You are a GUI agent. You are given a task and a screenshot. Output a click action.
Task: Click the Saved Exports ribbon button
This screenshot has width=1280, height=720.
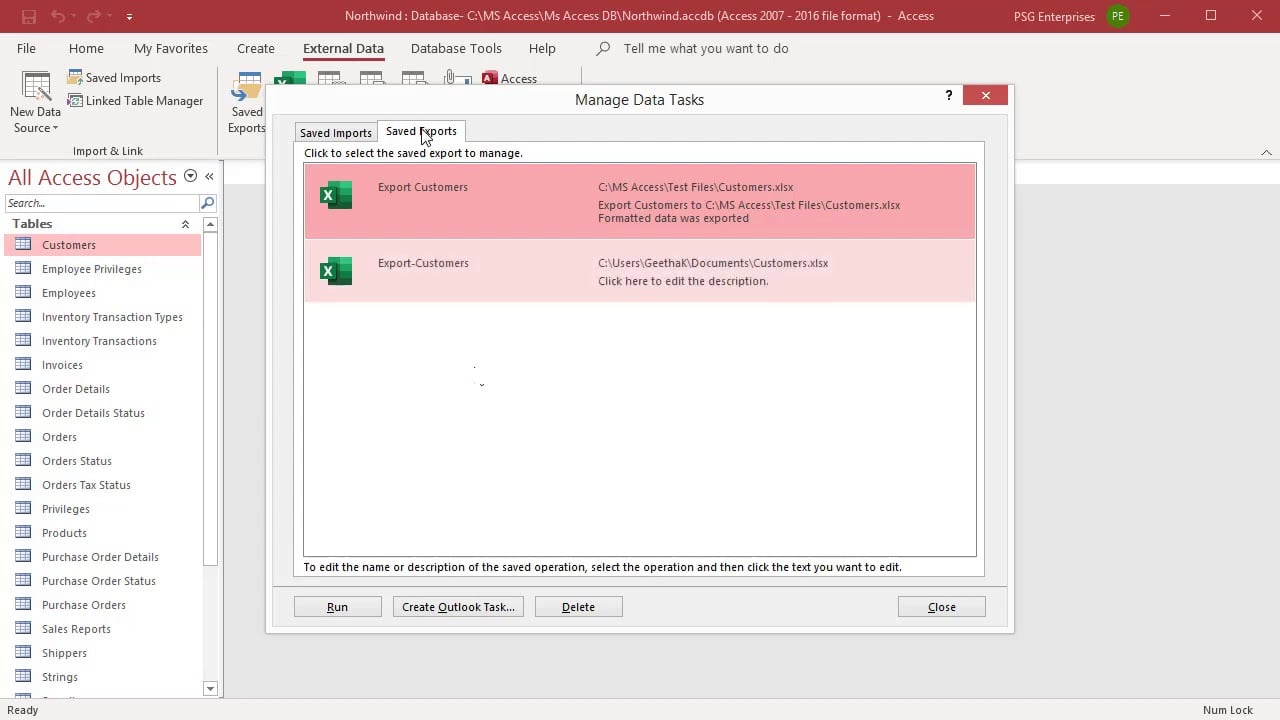tap(246, 104)
